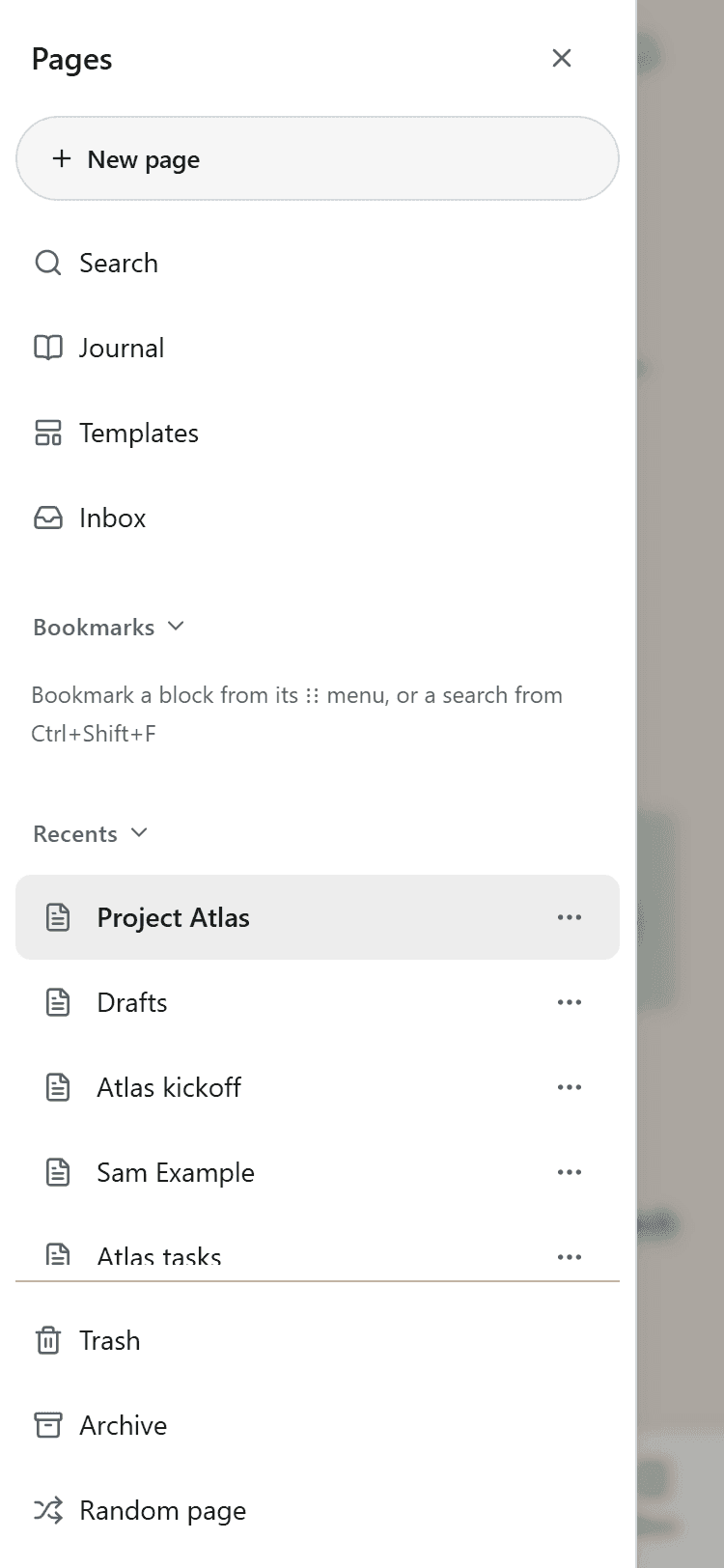Go to a Random page
This screenshot has height=1568, width=724.
(318, 1510)
